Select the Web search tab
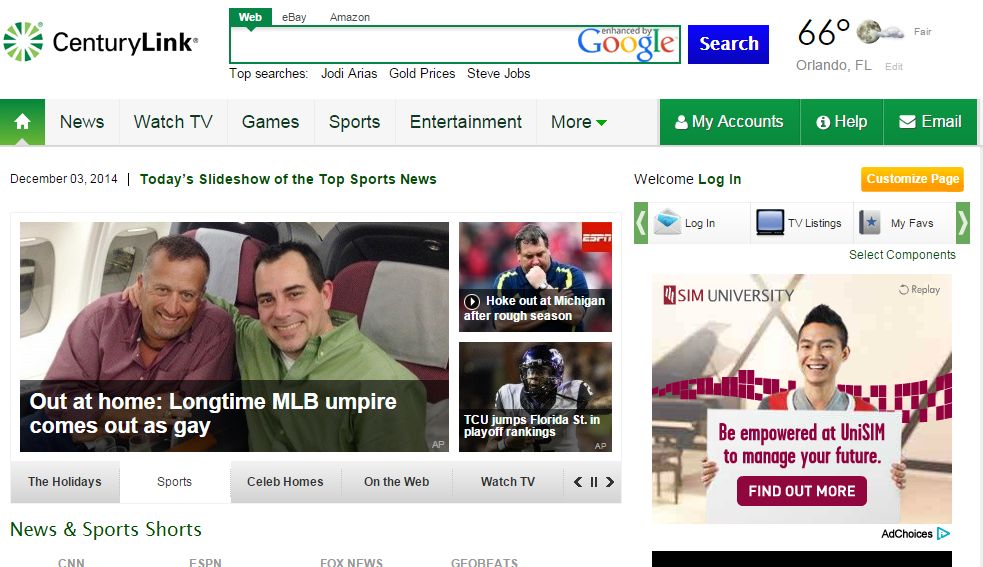The width and height of the screenshot is (983, 567). pos(250,17)
